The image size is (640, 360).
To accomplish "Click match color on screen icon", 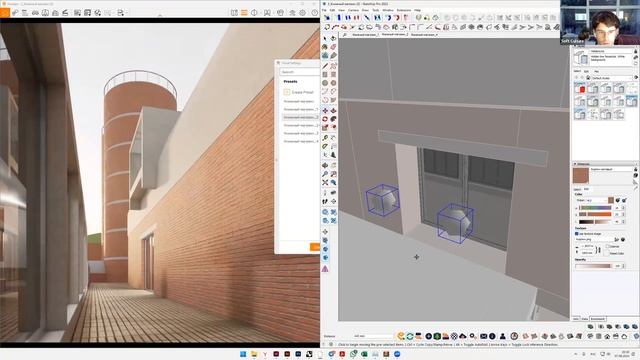I will pyautogui.click(x=624, y=200).
